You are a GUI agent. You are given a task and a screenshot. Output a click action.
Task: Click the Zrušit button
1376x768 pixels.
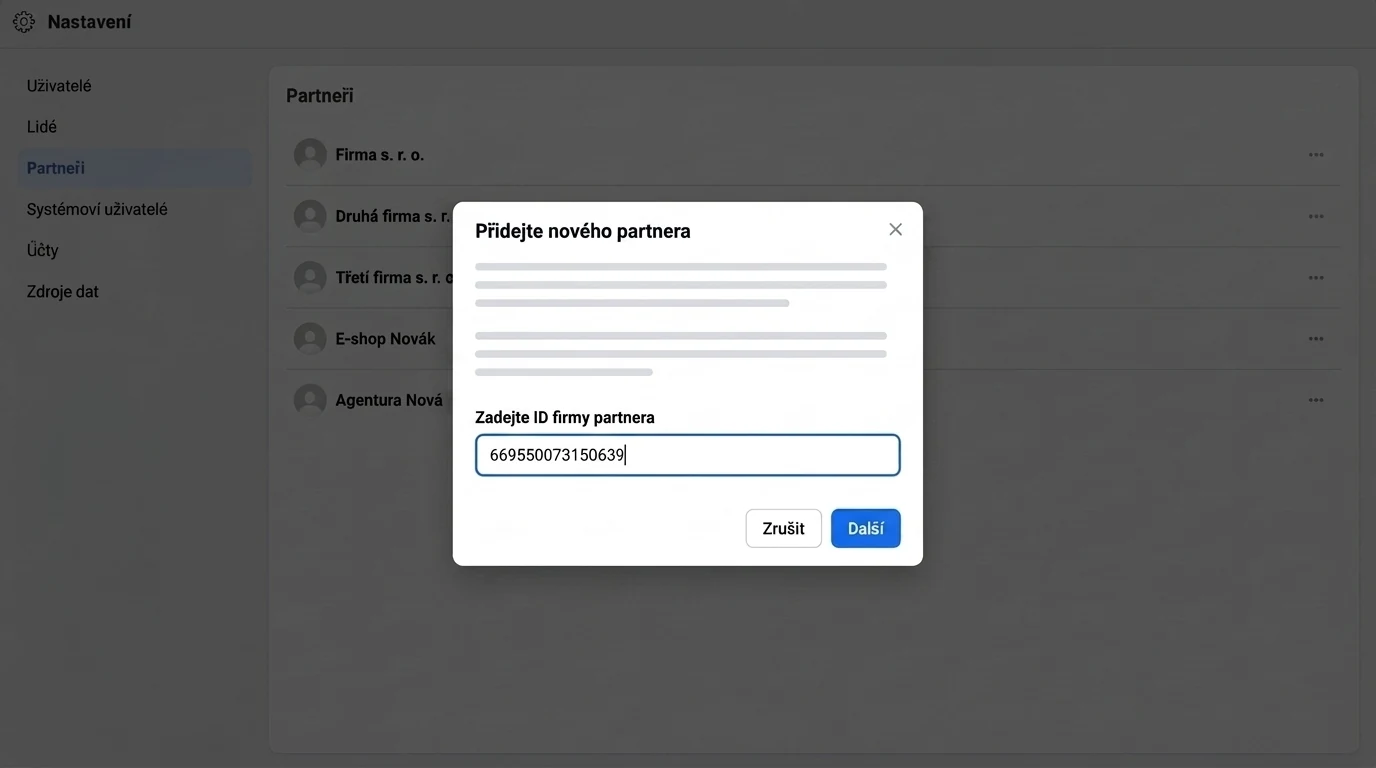[783, 529]
